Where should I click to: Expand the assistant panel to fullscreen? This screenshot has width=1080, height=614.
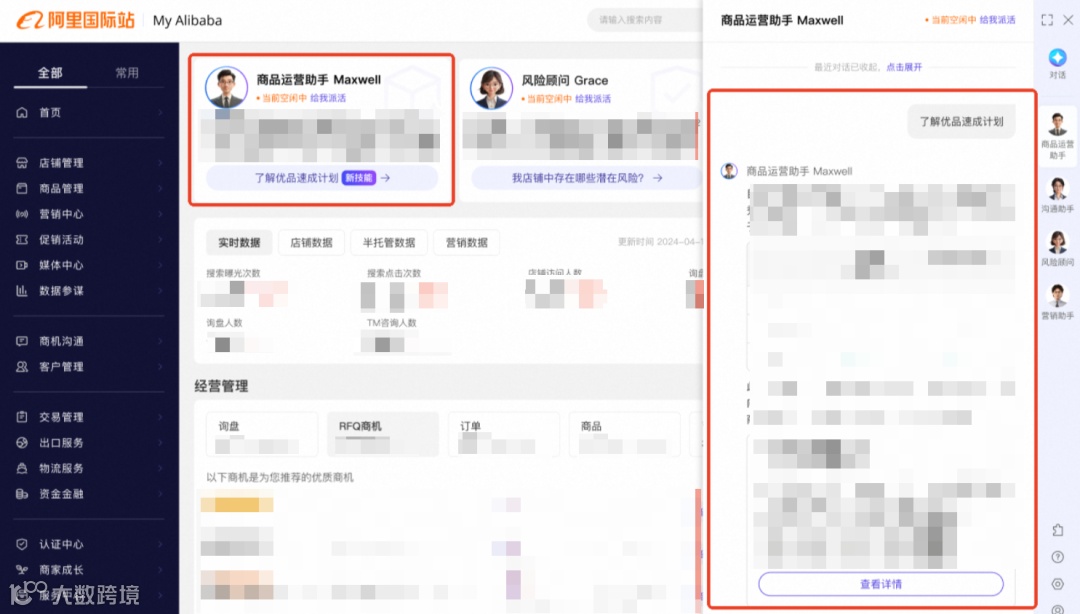(x=1047, y=20)
